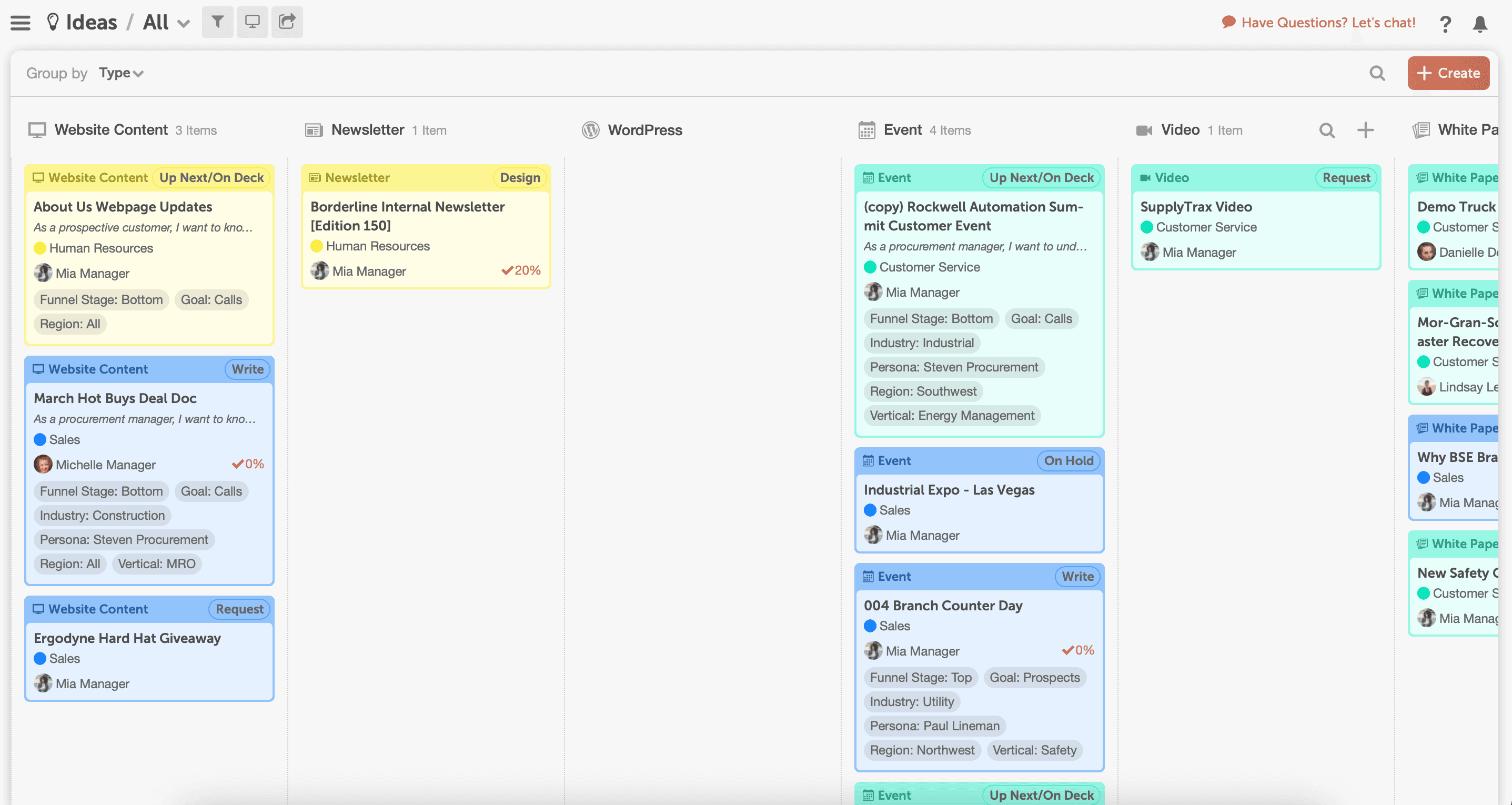
Task: Click the share export icon
Action: (287, 22)
